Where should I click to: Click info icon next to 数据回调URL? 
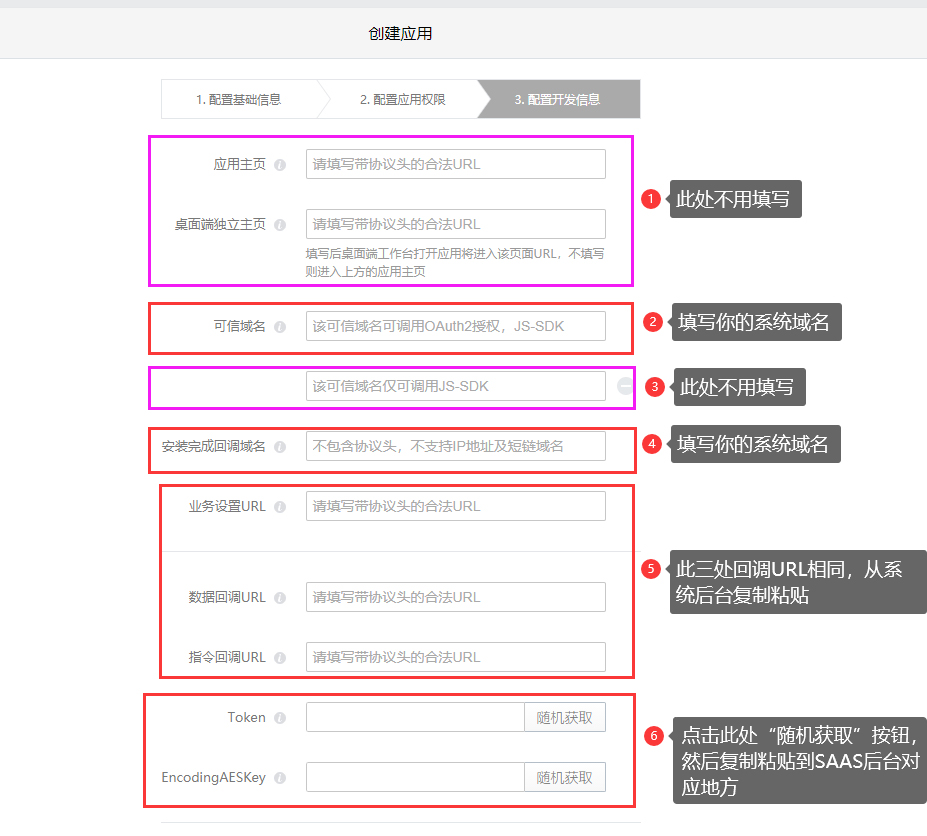coord(280,598)
